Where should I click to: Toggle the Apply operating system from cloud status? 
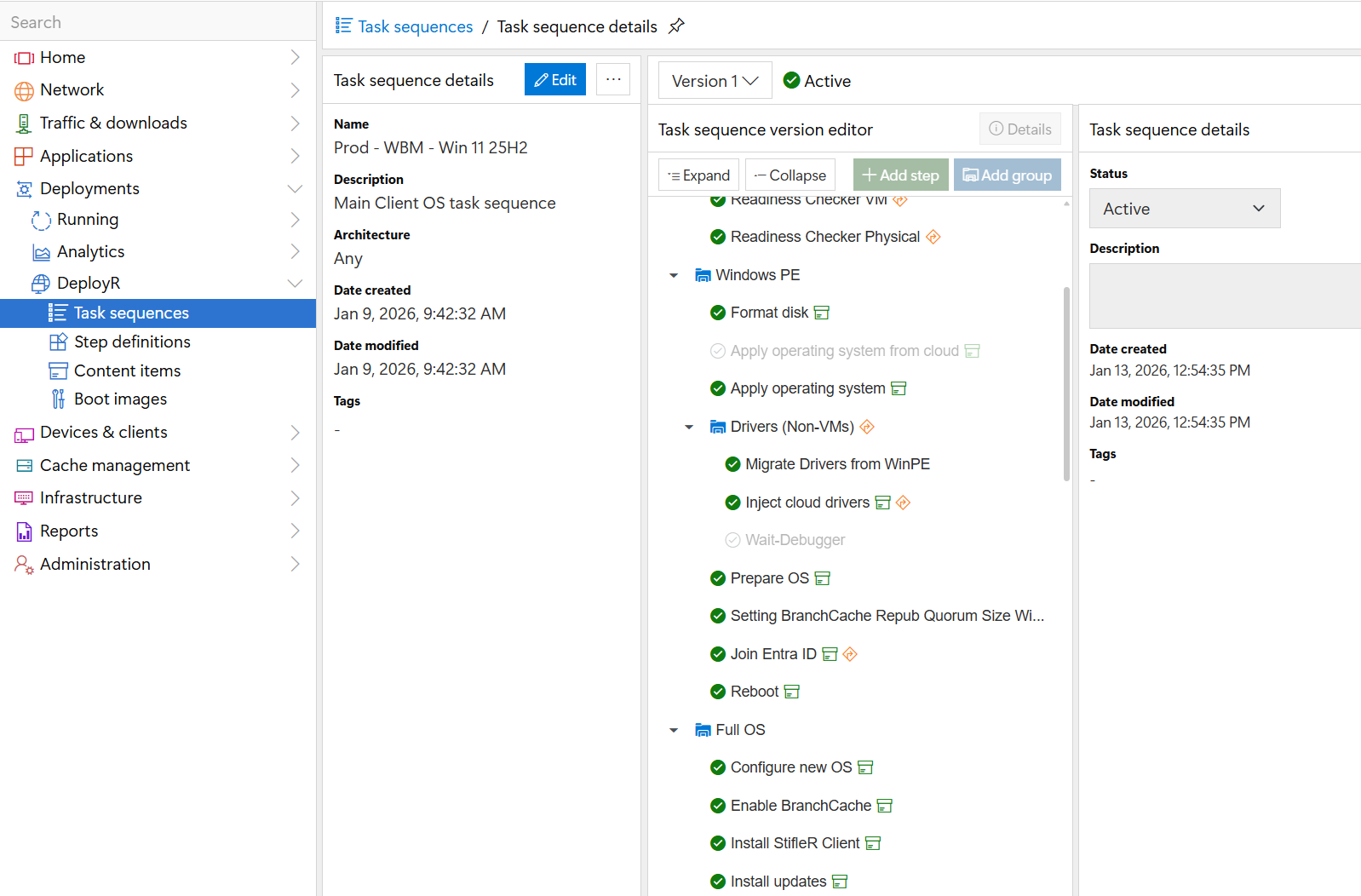(718, 351)
